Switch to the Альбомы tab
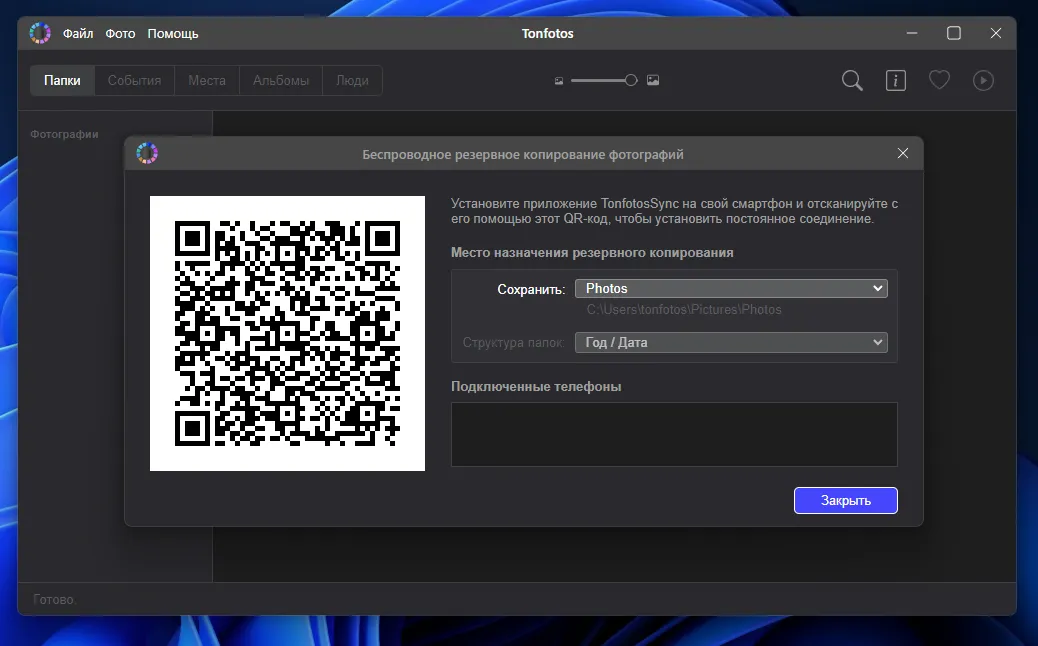 click(281, 81)
